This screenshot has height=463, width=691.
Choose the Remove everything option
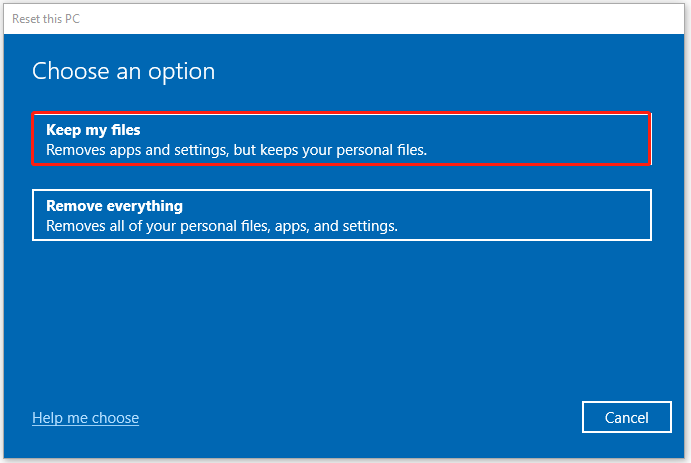[341, 215]
